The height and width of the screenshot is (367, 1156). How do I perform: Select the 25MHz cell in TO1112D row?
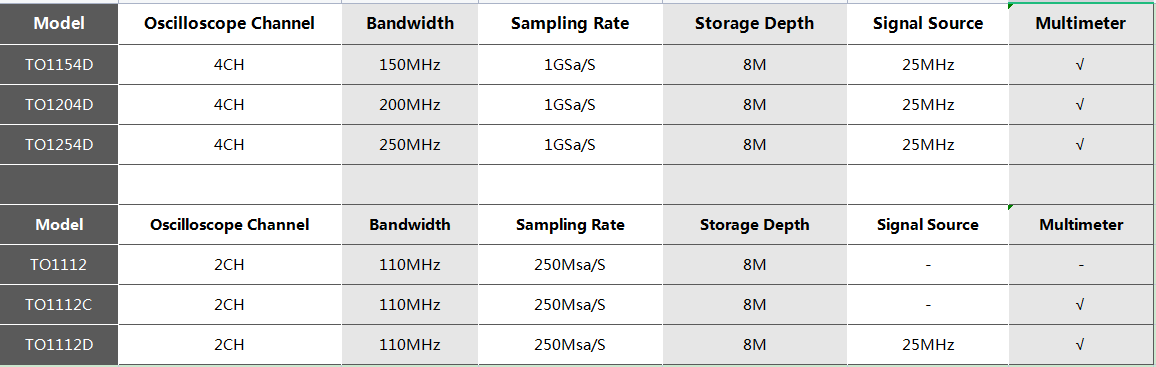pos(928,344)
